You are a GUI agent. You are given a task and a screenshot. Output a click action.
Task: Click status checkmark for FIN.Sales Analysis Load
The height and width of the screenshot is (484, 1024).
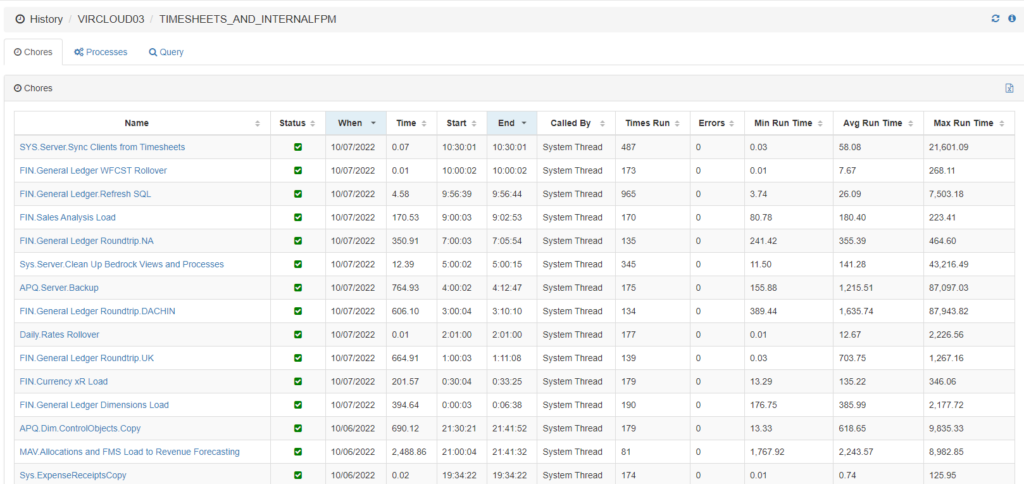298,217
